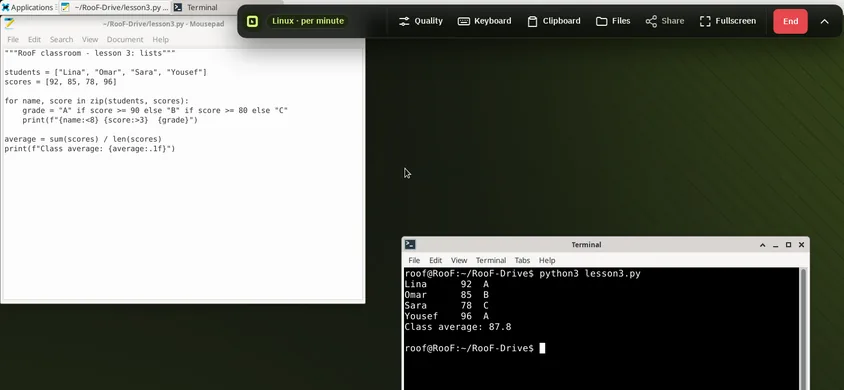Viewport: 844px width, 390px height.
Task: Open the Help menu in Mousepad
Action: click(160, 39)
